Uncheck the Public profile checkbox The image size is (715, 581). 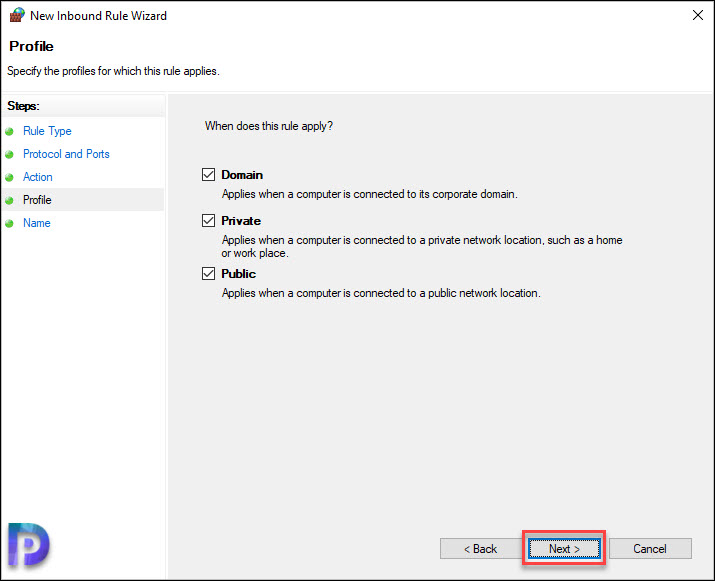coord(208,274)
